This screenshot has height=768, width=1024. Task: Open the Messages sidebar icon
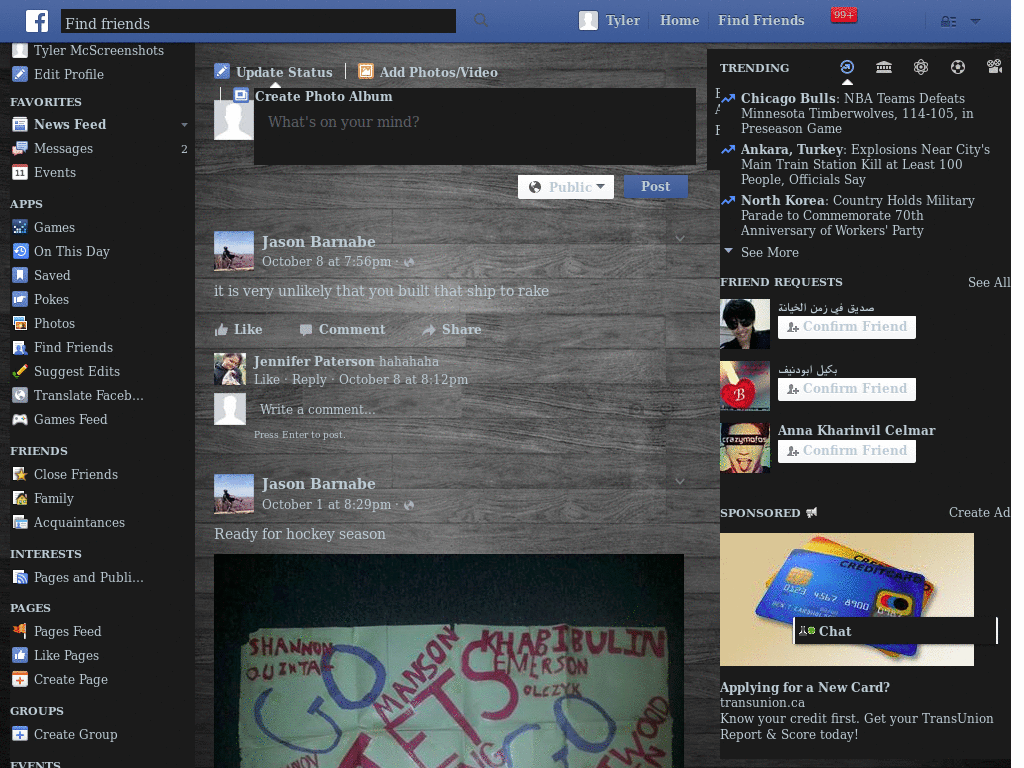point(20,148)
